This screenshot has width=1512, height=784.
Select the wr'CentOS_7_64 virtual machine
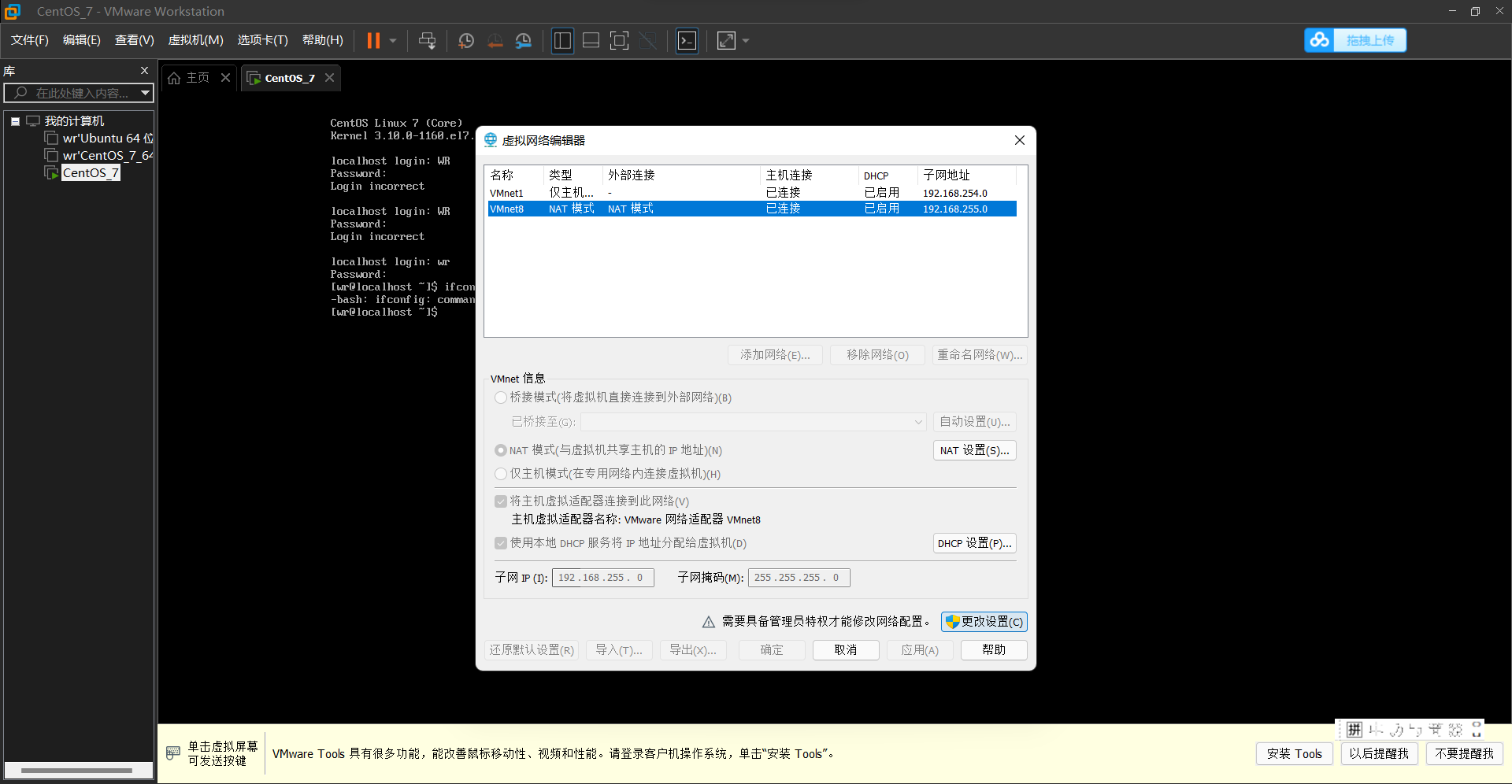(x=99, y=156)
